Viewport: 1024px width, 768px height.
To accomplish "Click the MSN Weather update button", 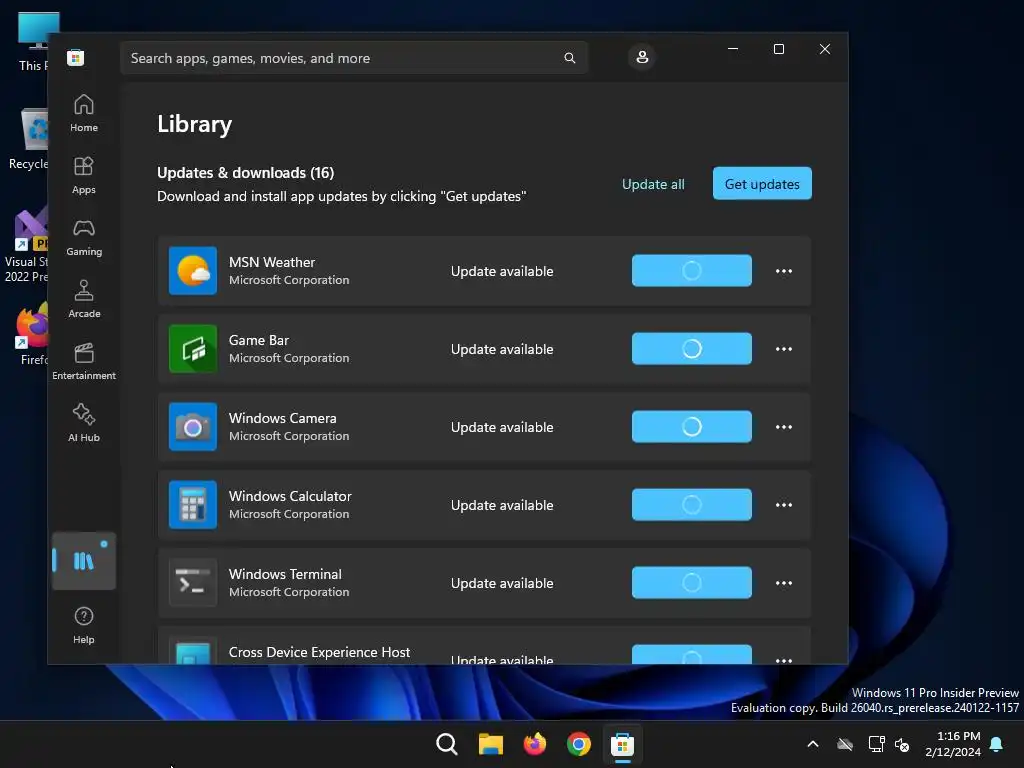I will point(692,270).
